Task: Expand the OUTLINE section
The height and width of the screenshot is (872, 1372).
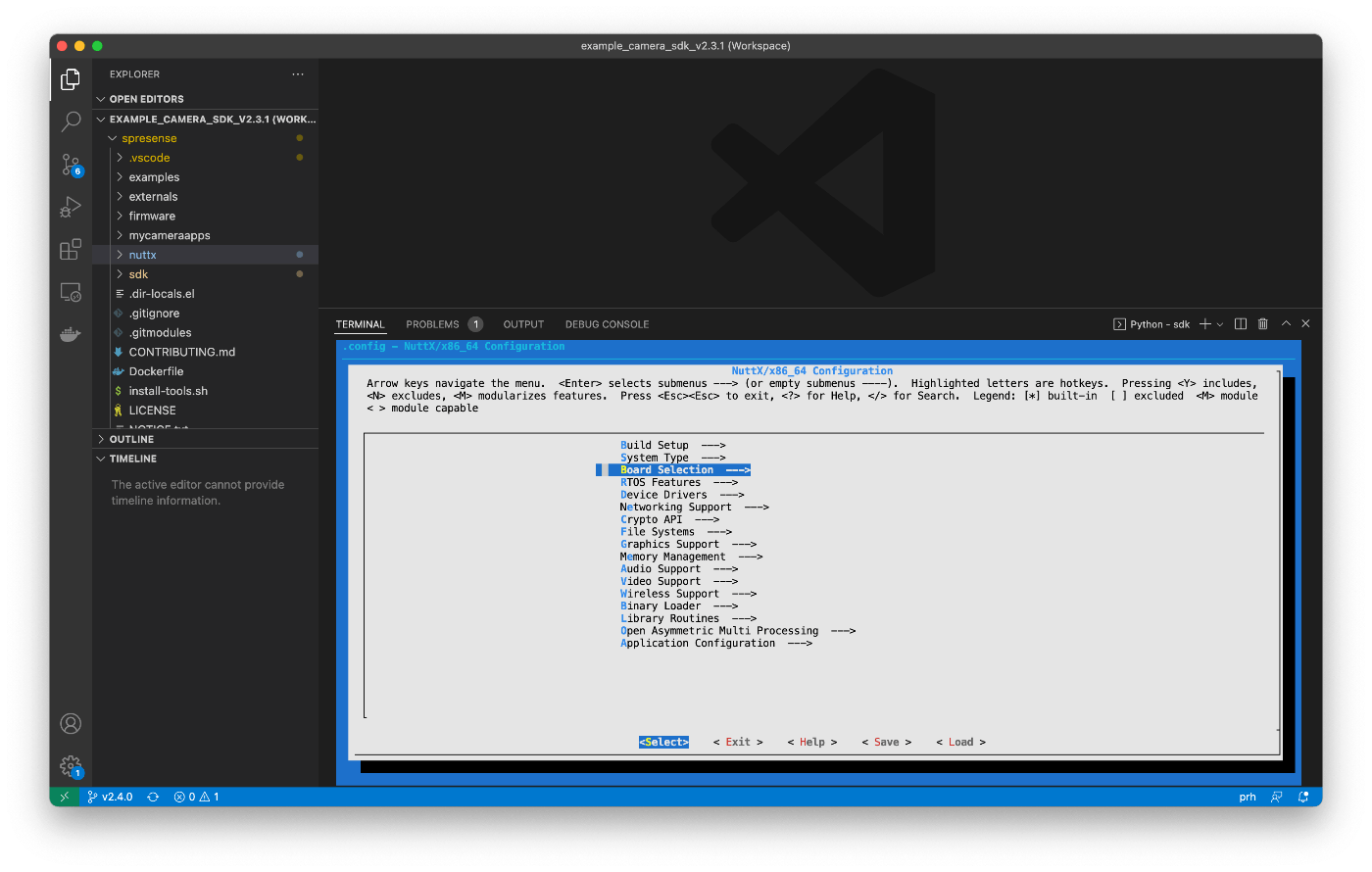Action: [x=206, y=439]
